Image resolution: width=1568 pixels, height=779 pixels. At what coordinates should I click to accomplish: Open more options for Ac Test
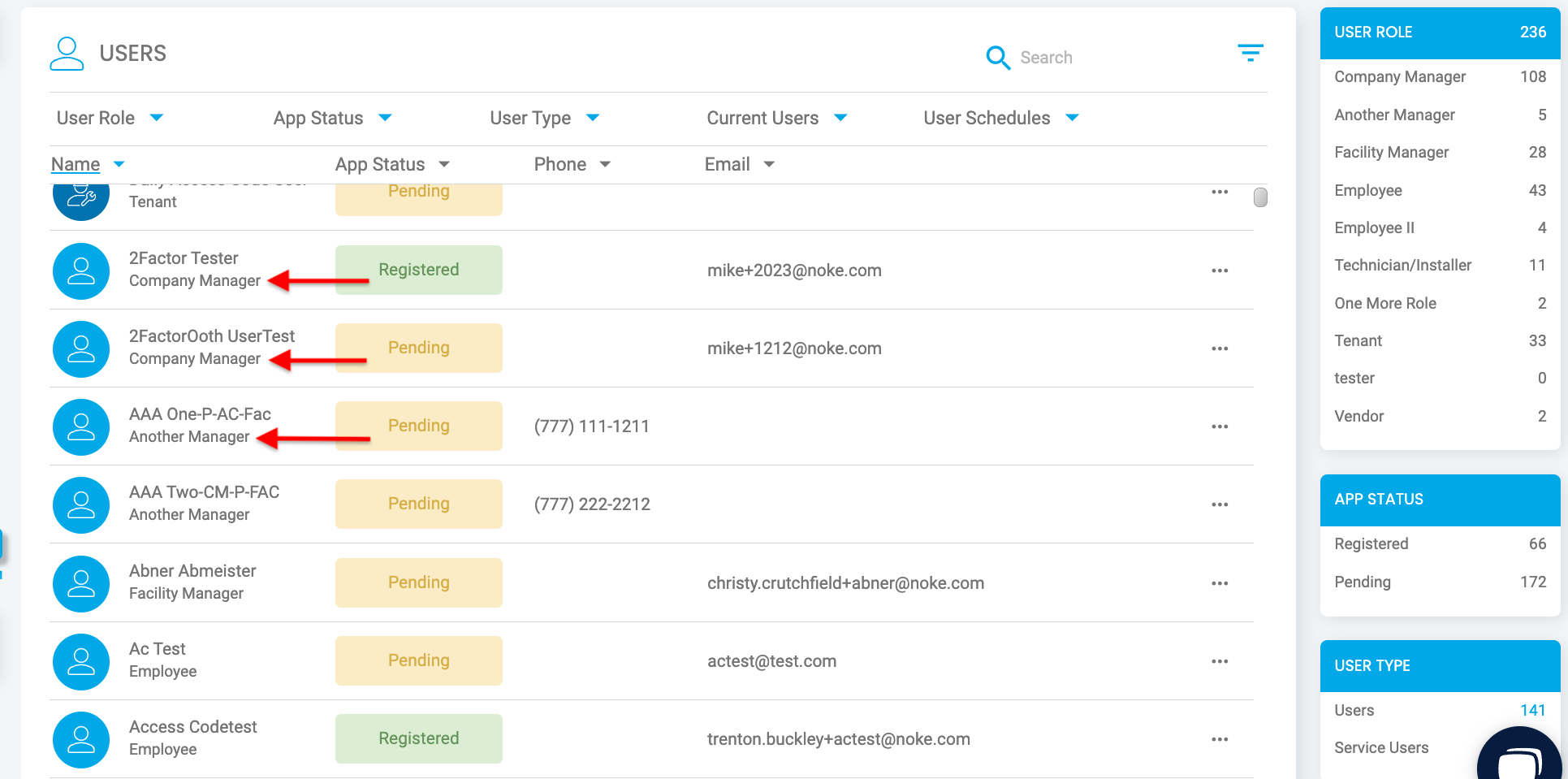tap(1220, 661)
